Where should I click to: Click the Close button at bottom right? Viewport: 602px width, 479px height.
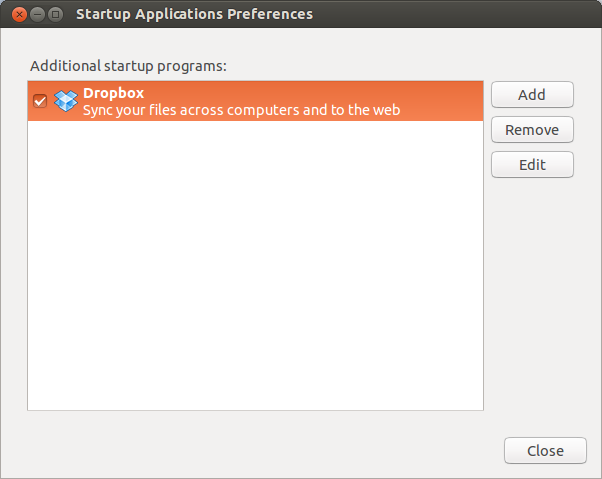[x=545, y=451]
